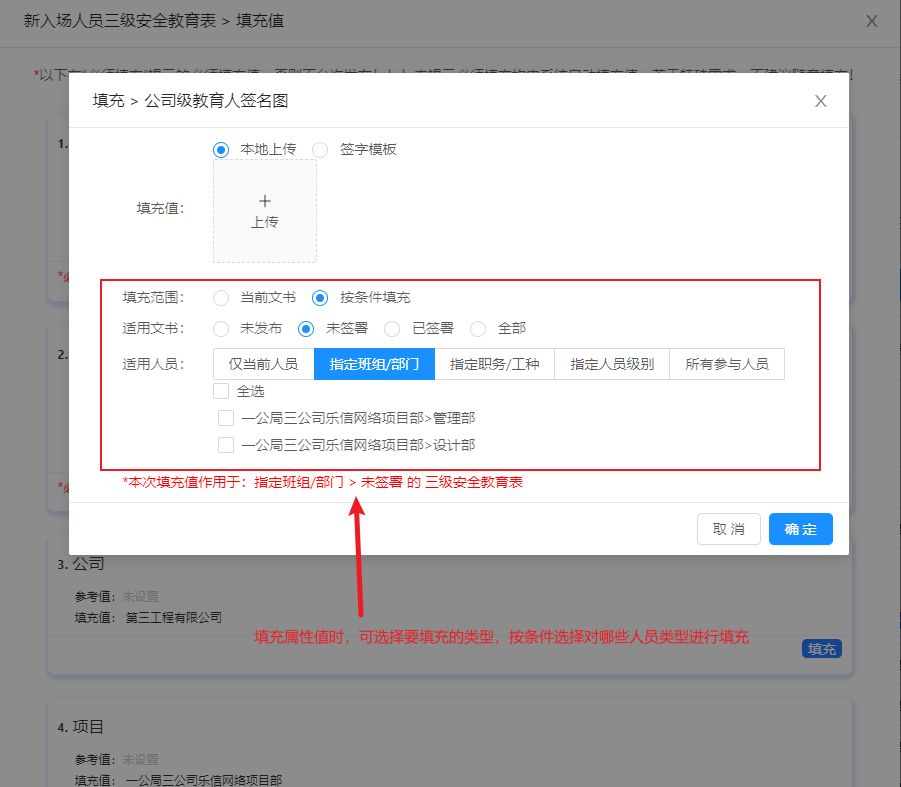Choose 当前文书 as fill range

point(222,298)
